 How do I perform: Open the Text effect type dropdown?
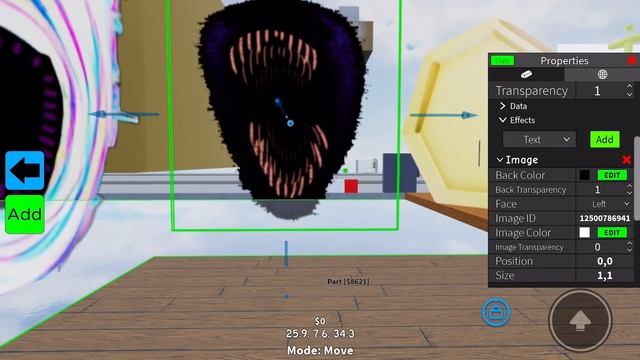539,140
